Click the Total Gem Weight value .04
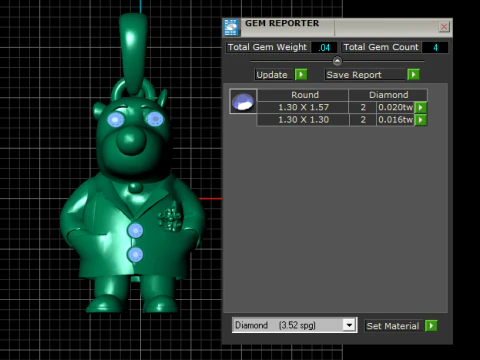The height and width of the screenshot is (360, 480). click(324, 47)
